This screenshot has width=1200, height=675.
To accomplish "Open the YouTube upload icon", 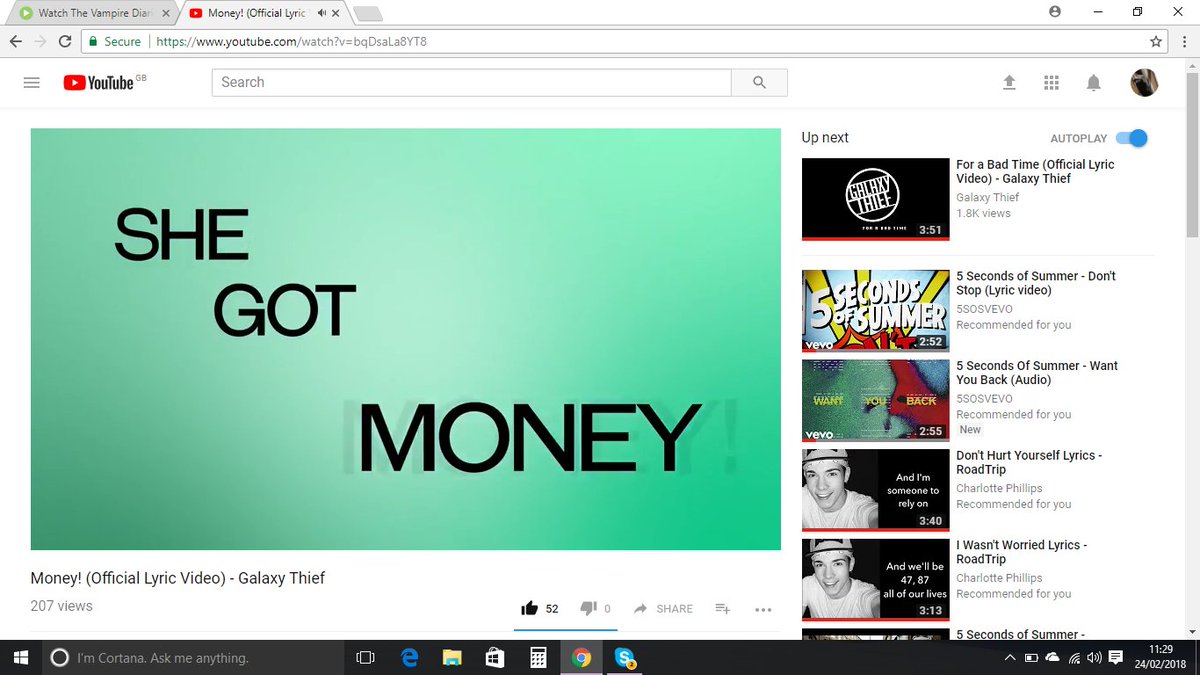I will (1009, 82).
